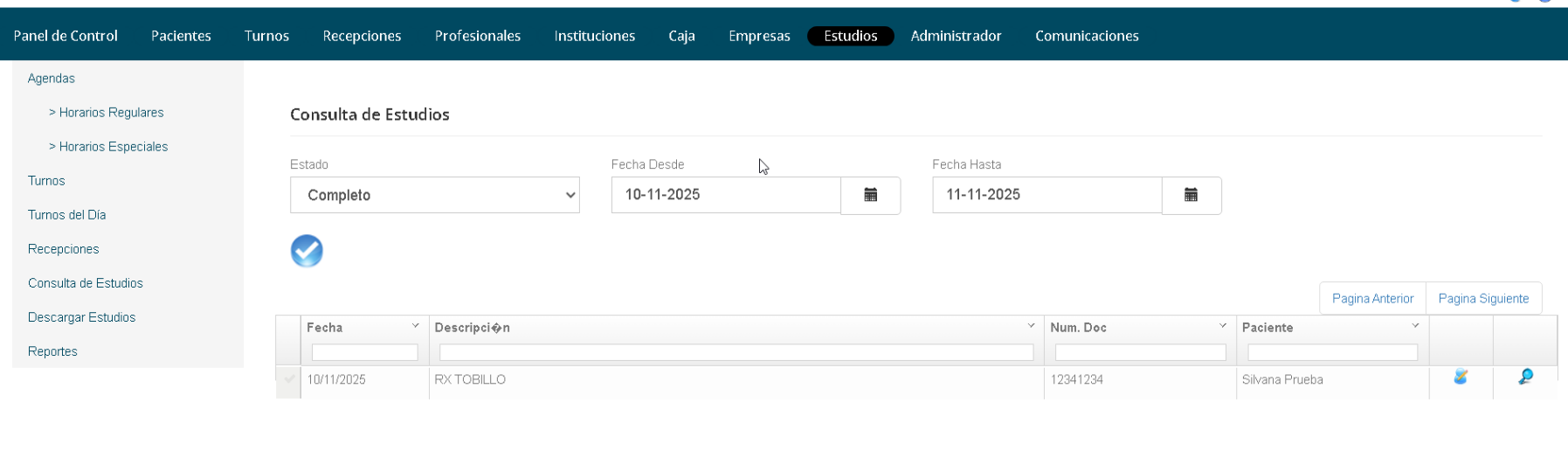The image size is (1568, 465).
Task: Open the Estado dropdown showing Completo
Action: 434,195
